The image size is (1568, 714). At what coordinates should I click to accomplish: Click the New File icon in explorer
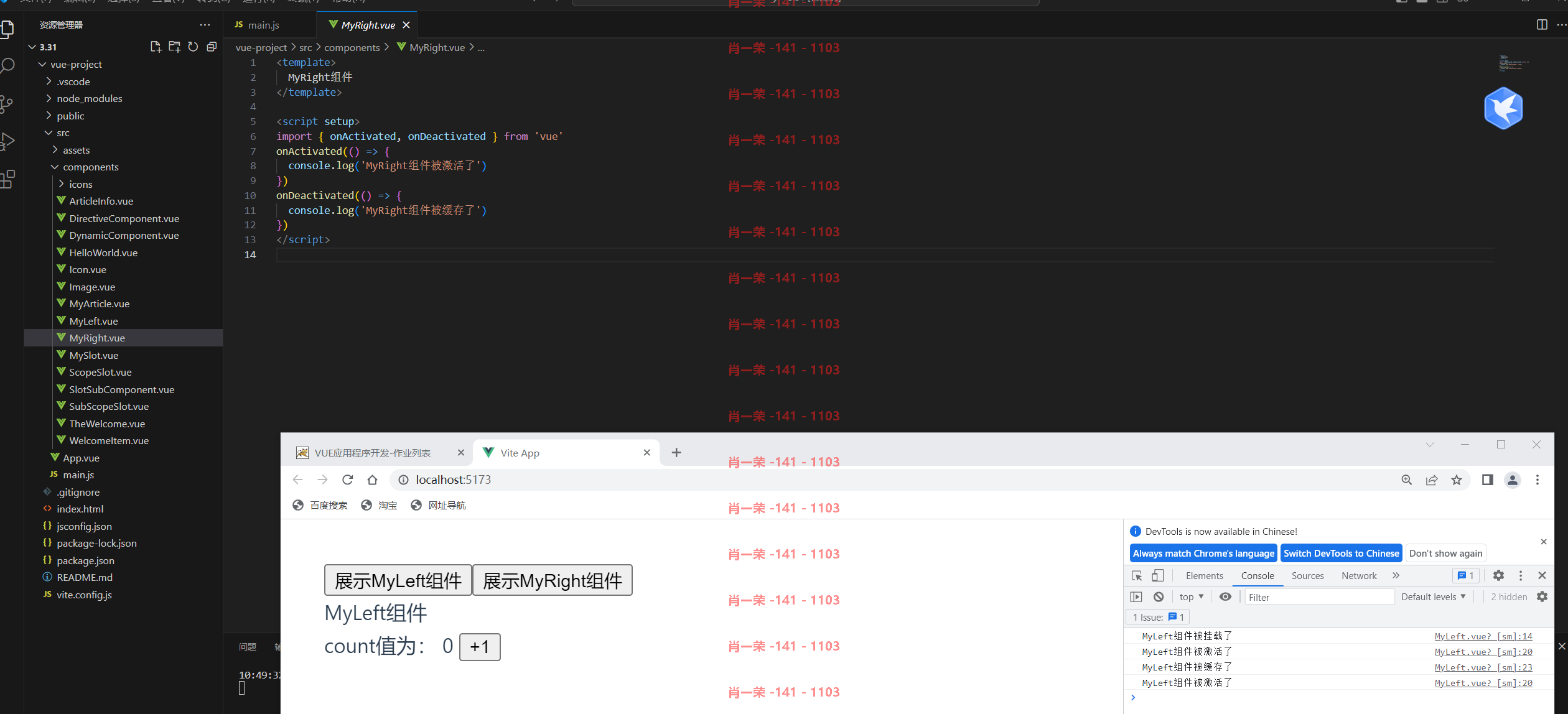(x=156, y=47)
